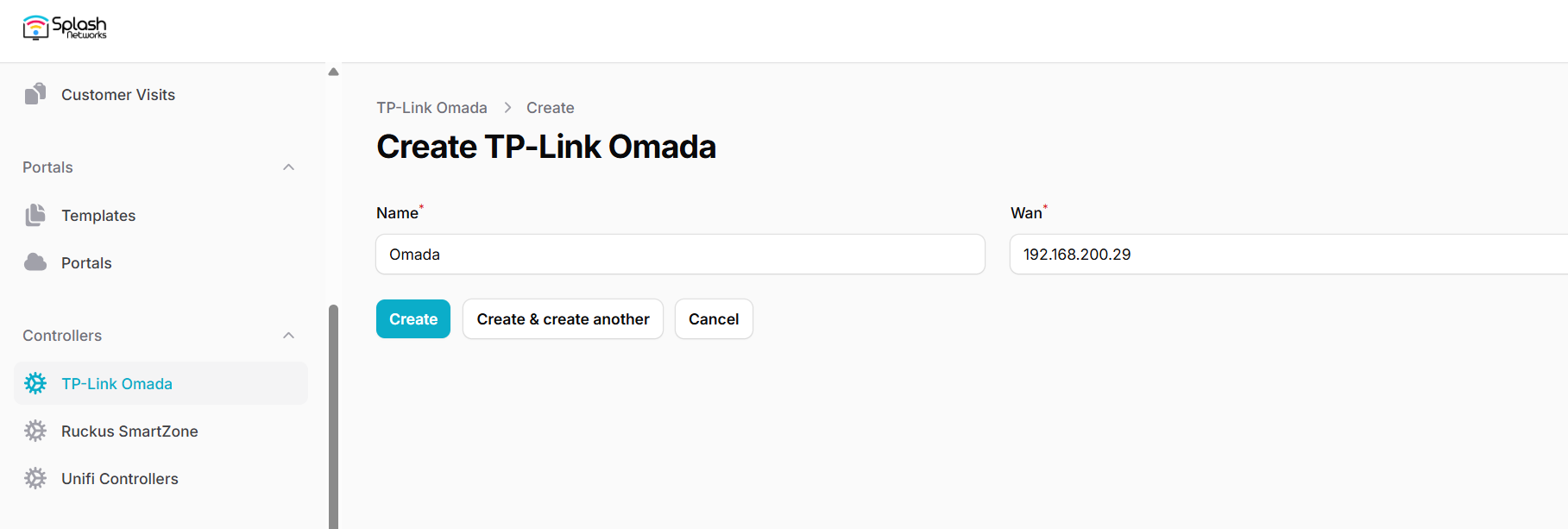
Task: Focus the Name input field
Action: [680, 255]
